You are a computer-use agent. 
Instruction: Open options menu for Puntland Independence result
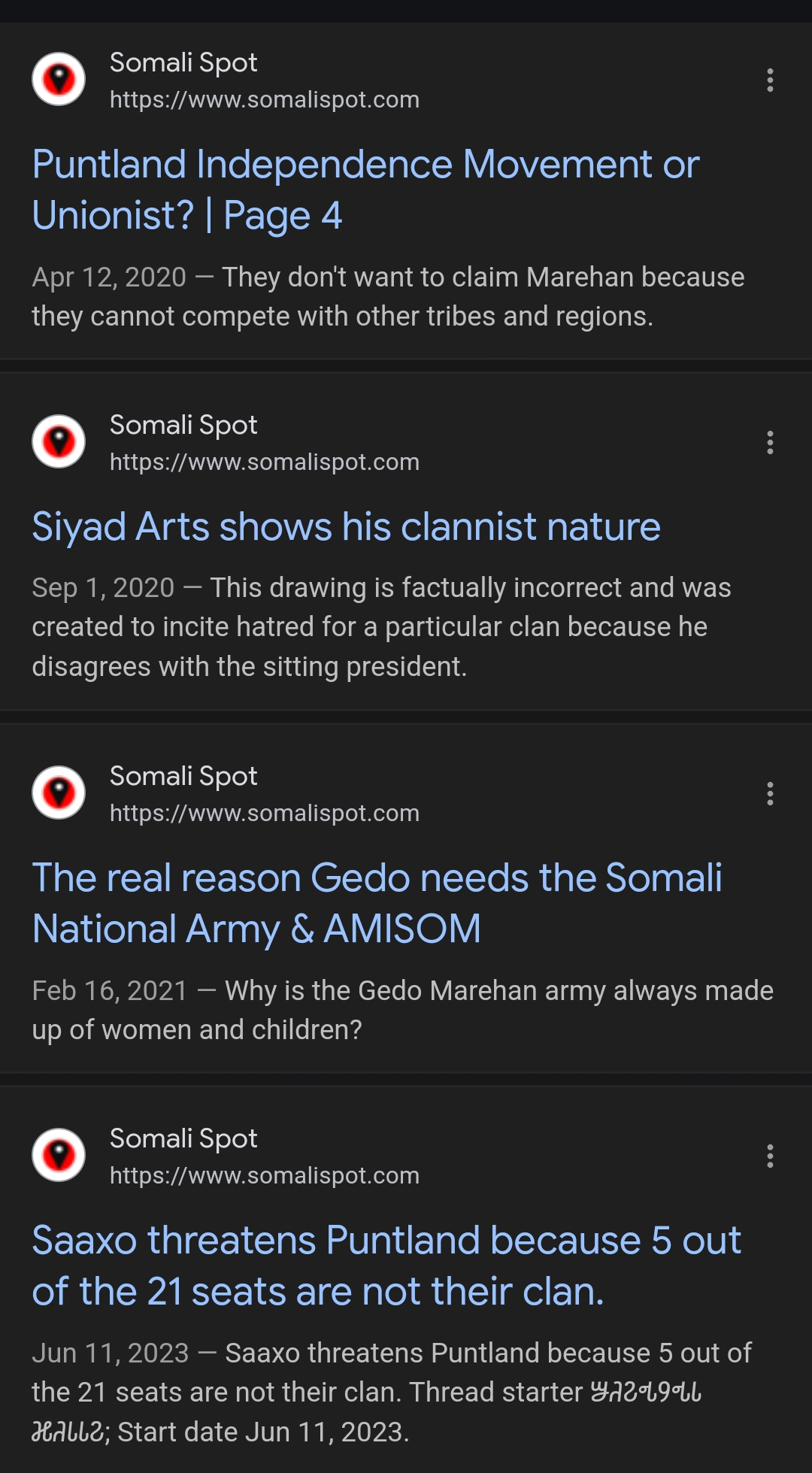(x=770, y=80)
